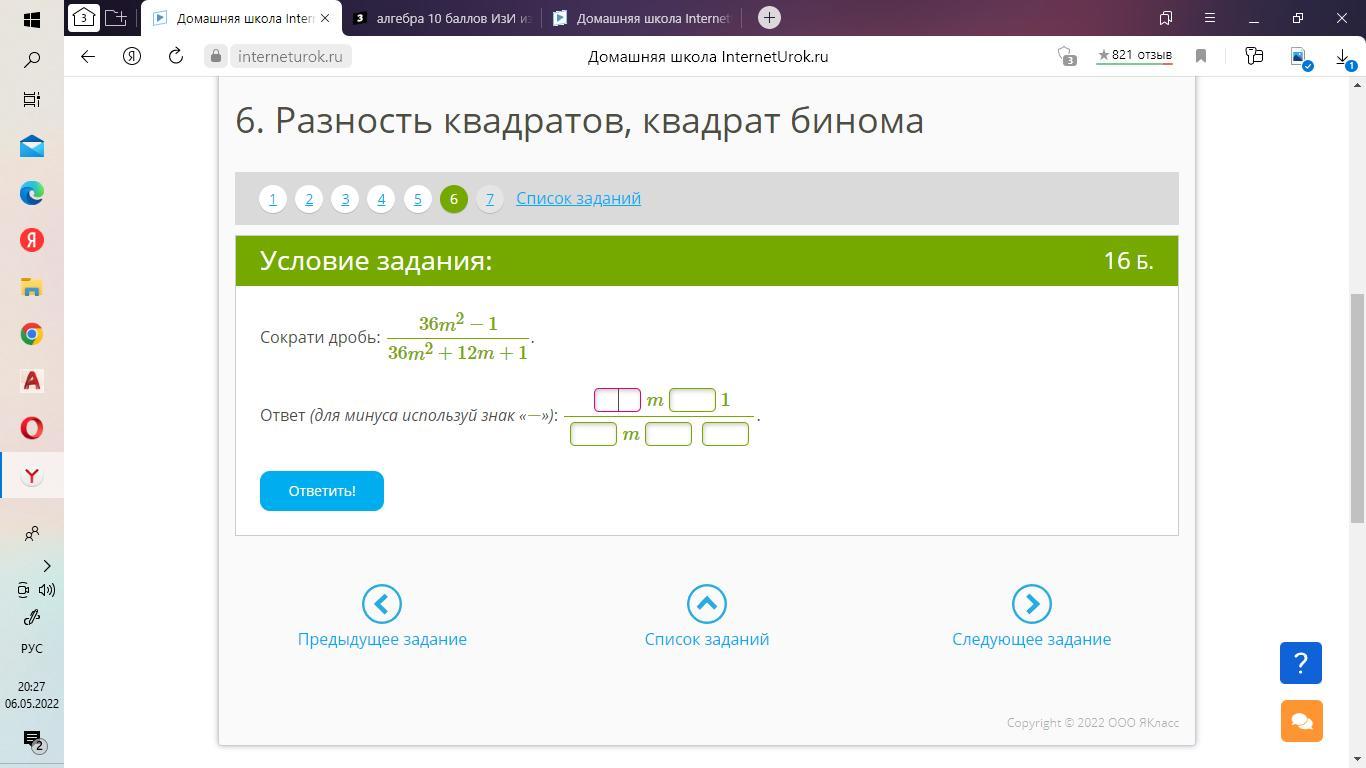Go to task number 1

tap(273, 198)
